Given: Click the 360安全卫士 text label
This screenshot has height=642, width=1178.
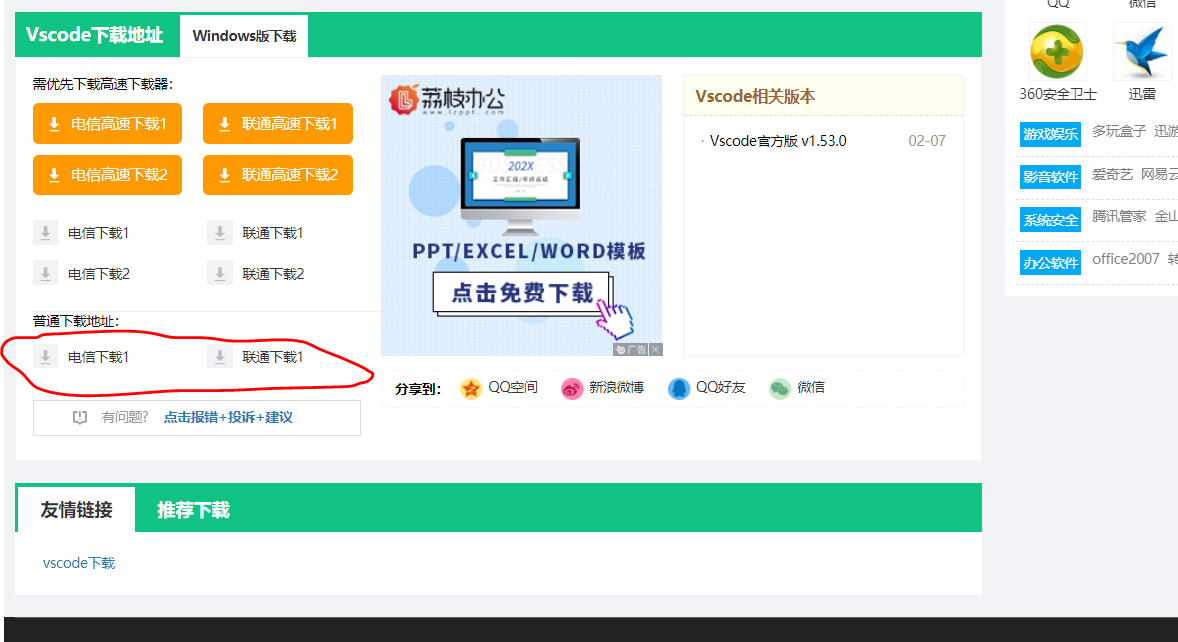Looking at the screenshot, I should click(1058, 95).
